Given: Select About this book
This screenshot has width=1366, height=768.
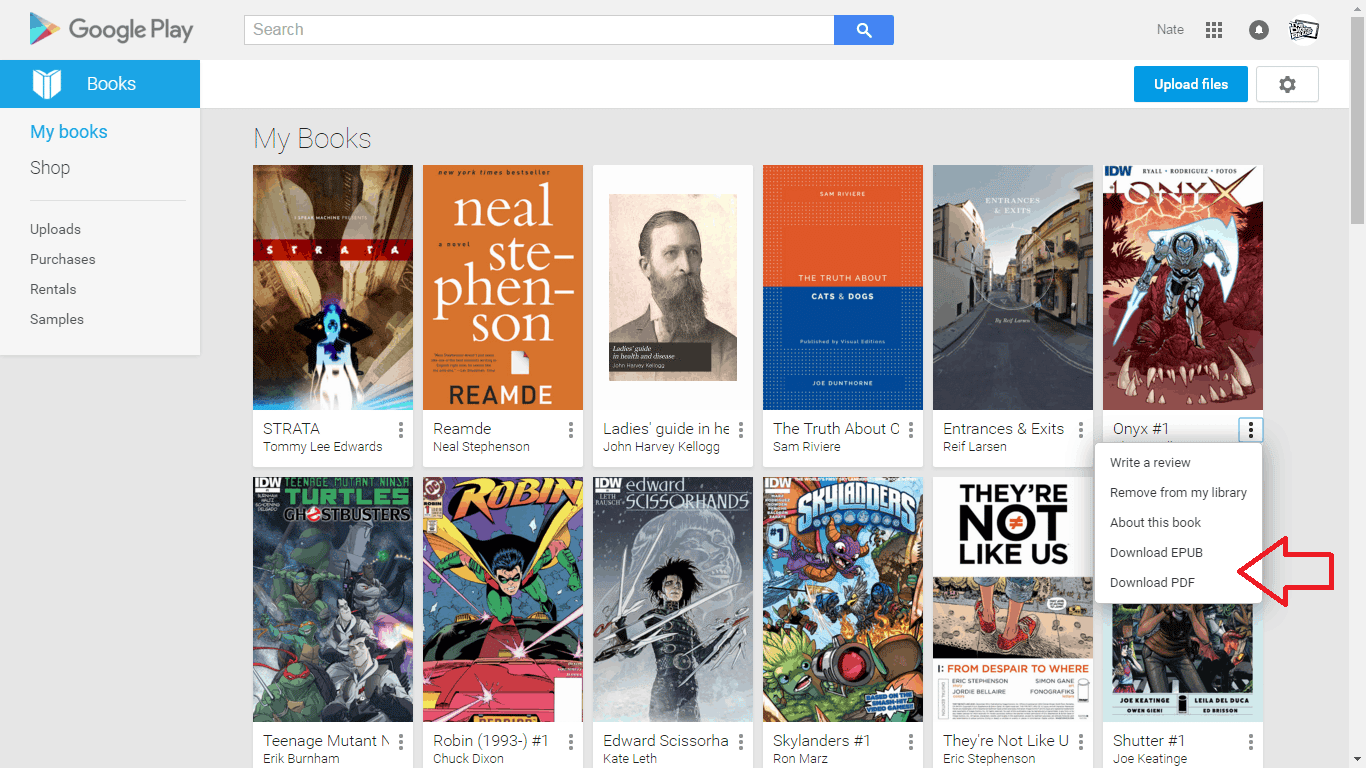Looking at the screenshot, I should 1179,523.
